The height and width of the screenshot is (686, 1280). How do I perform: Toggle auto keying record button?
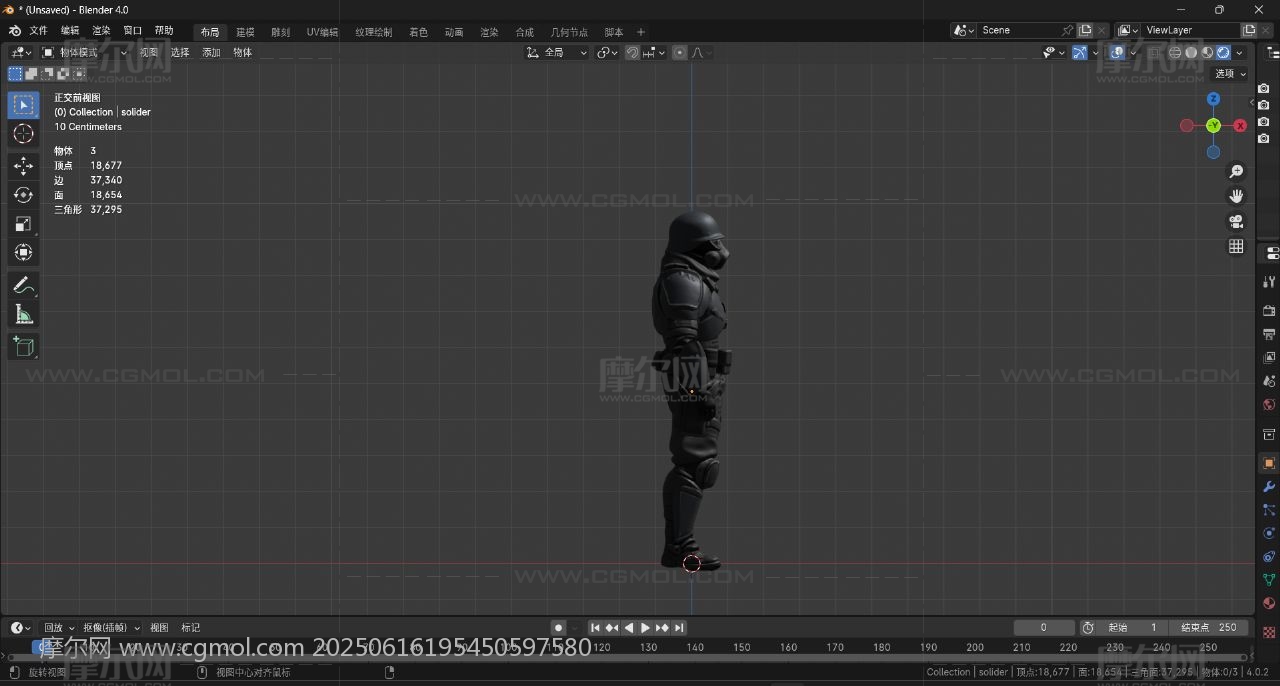click(558, 628)
